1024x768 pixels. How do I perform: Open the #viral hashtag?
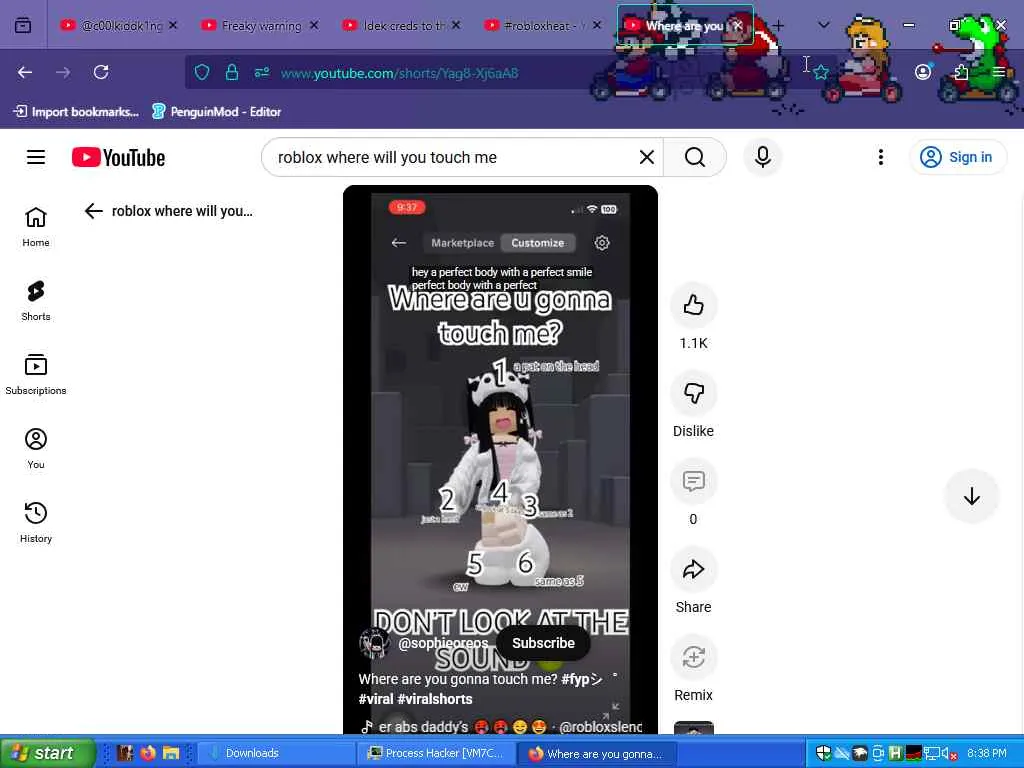click(376, 699)
